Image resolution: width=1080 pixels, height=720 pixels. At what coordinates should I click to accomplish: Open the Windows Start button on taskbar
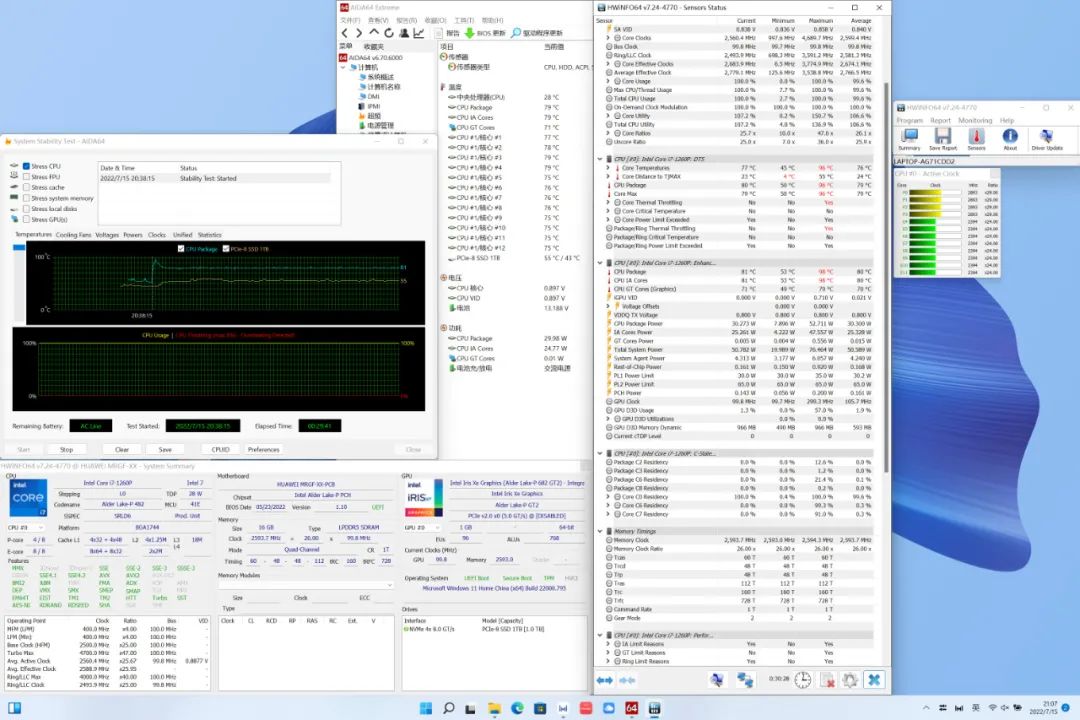click(x=425, y=708)
